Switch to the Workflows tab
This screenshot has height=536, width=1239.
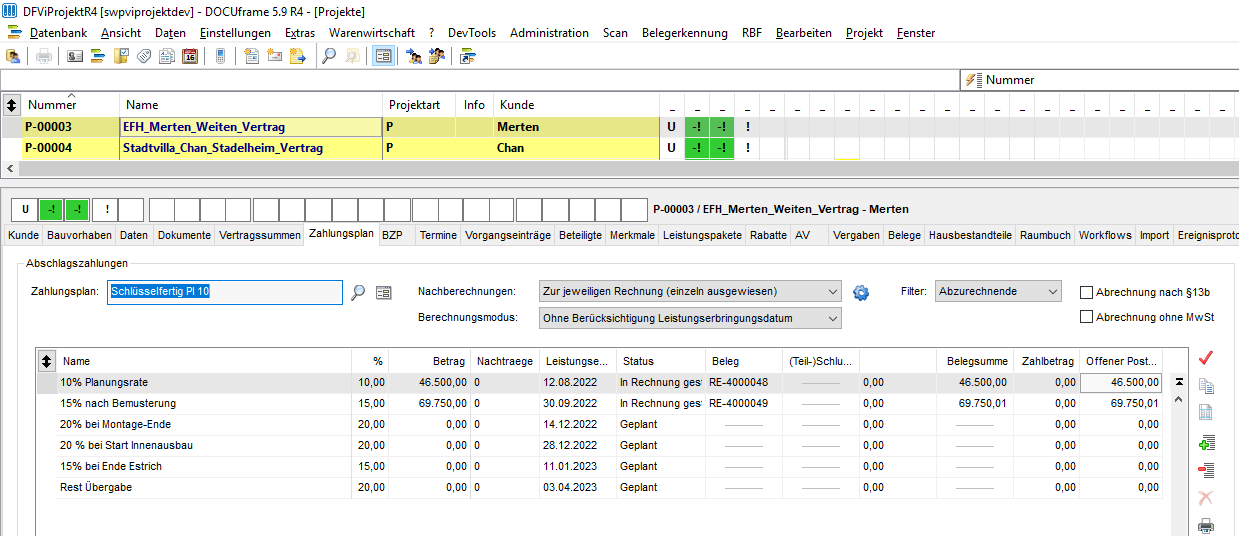[1105, 236]
